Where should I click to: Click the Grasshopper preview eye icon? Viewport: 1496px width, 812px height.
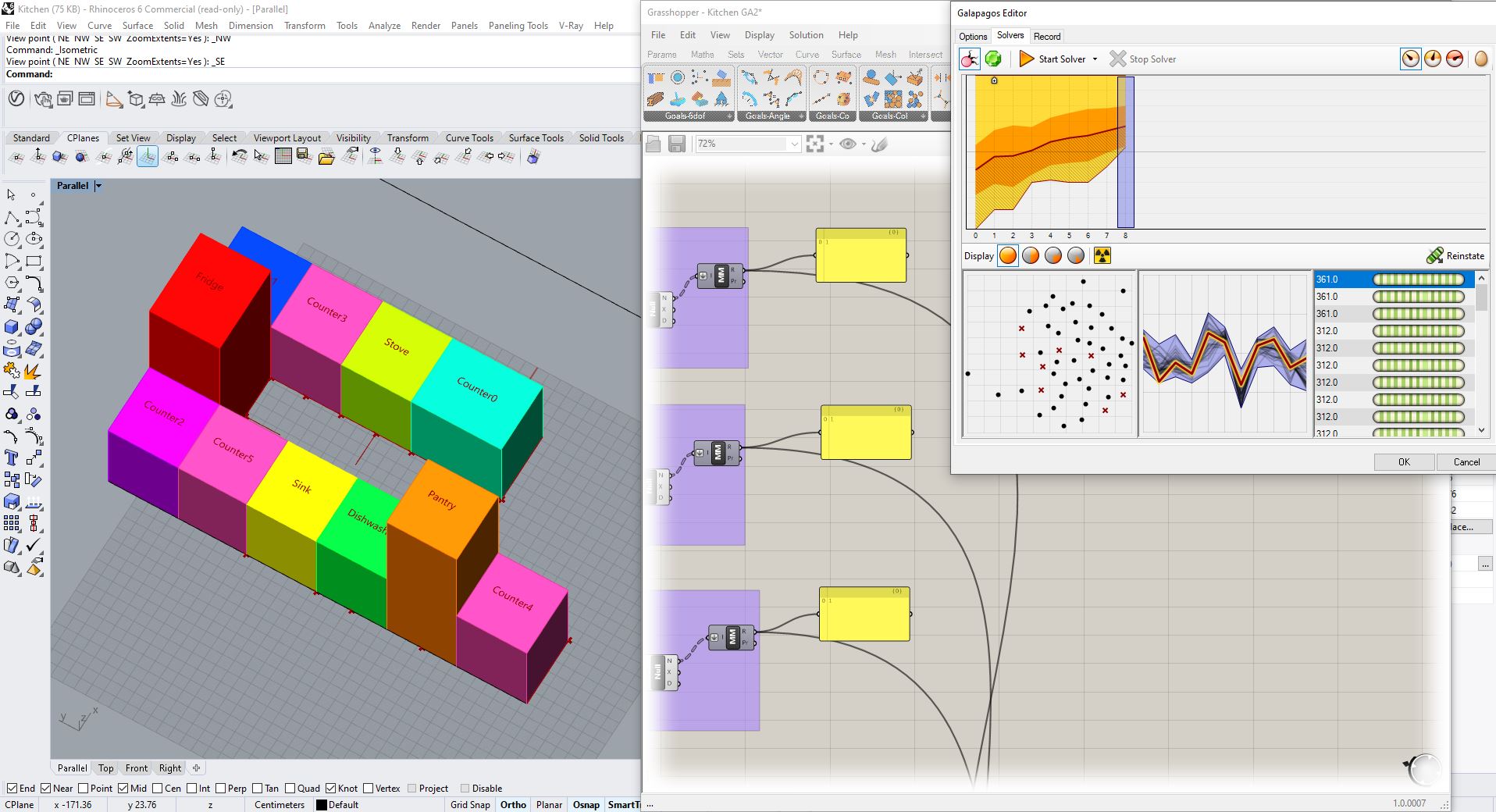pos(848,144)
